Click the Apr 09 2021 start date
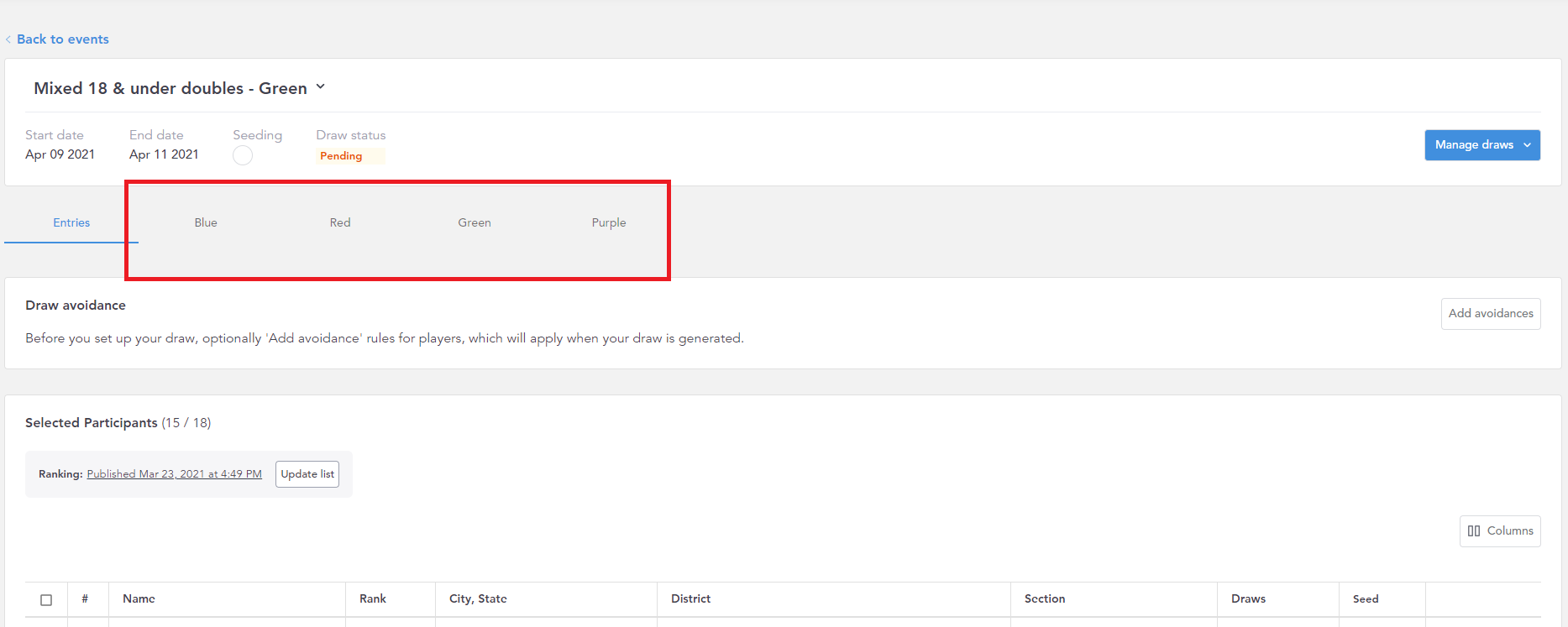Image resolution: width=1568 pixels, height=627 pixels. click(60, 154)
